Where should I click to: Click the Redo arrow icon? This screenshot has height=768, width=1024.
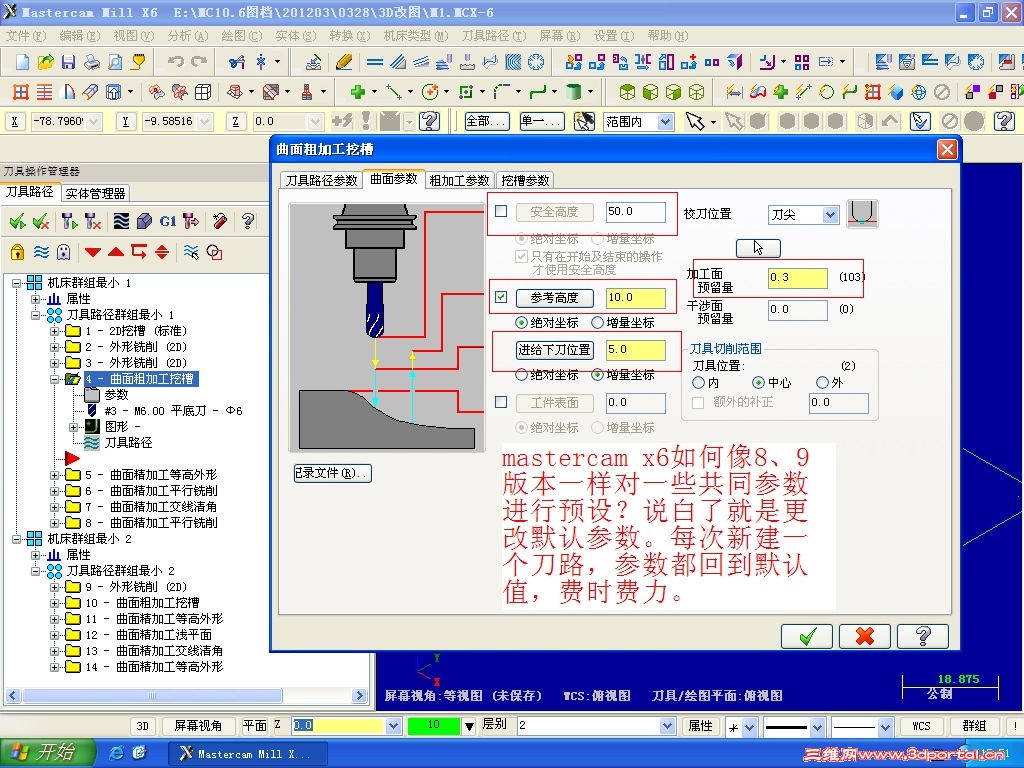(199, 62)
